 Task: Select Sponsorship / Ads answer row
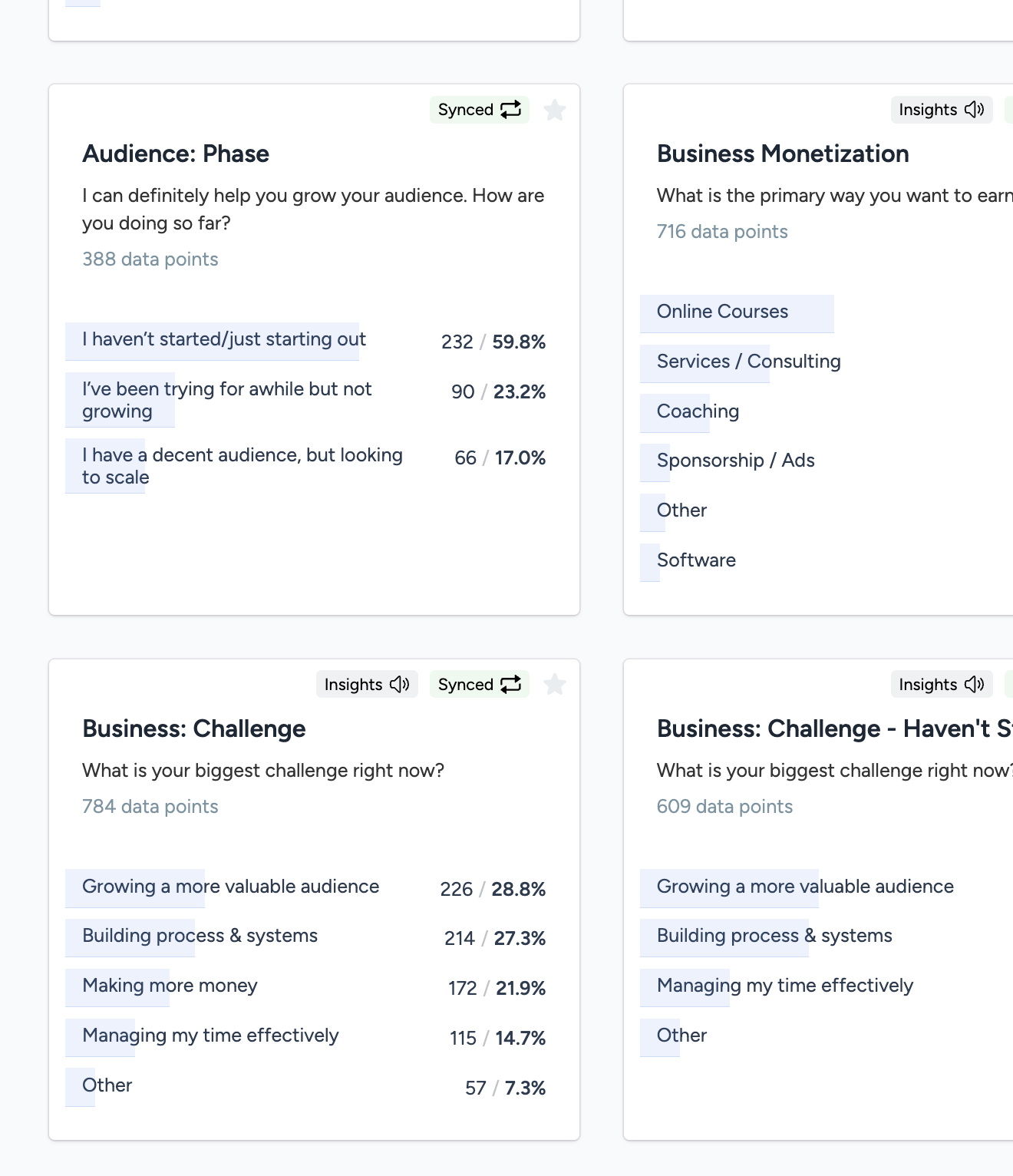click(x=735, y=461)
